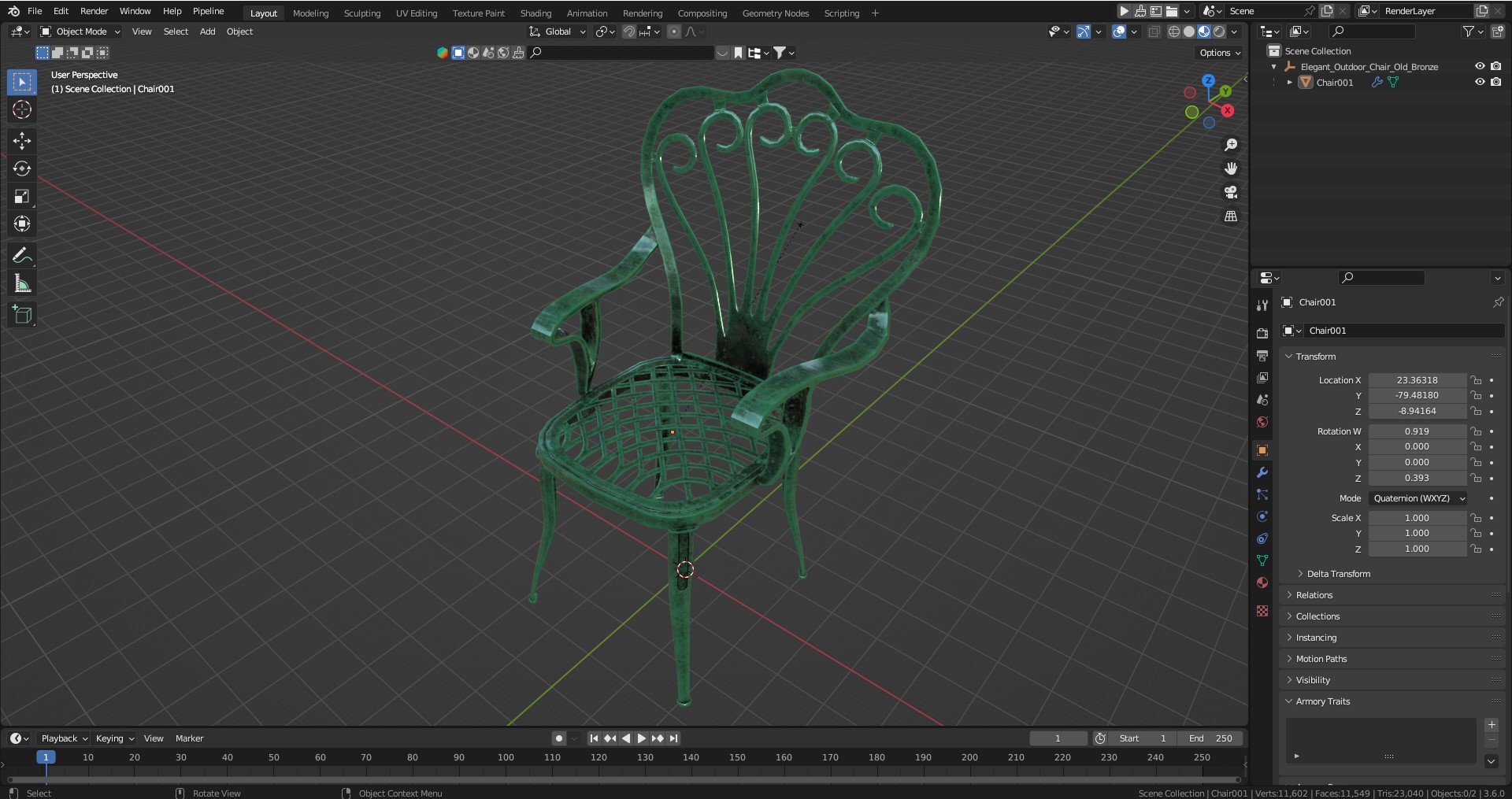Click the Armory play button
The image size is (1512, 799).
(1125, 11)
